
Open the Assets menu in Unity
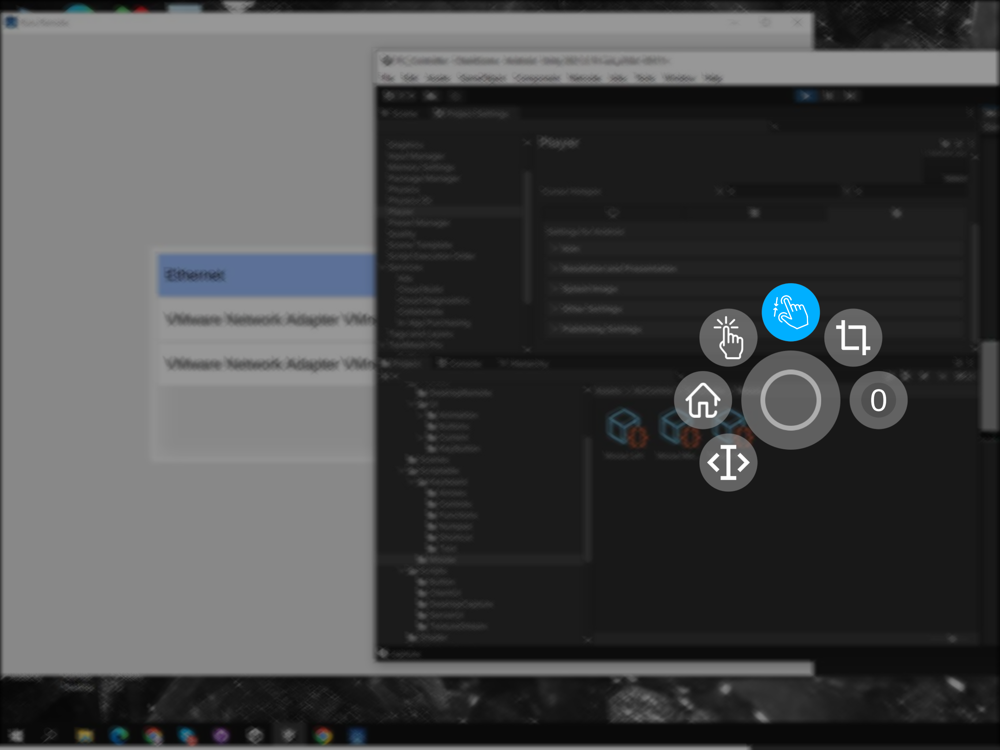coord(438,78)
